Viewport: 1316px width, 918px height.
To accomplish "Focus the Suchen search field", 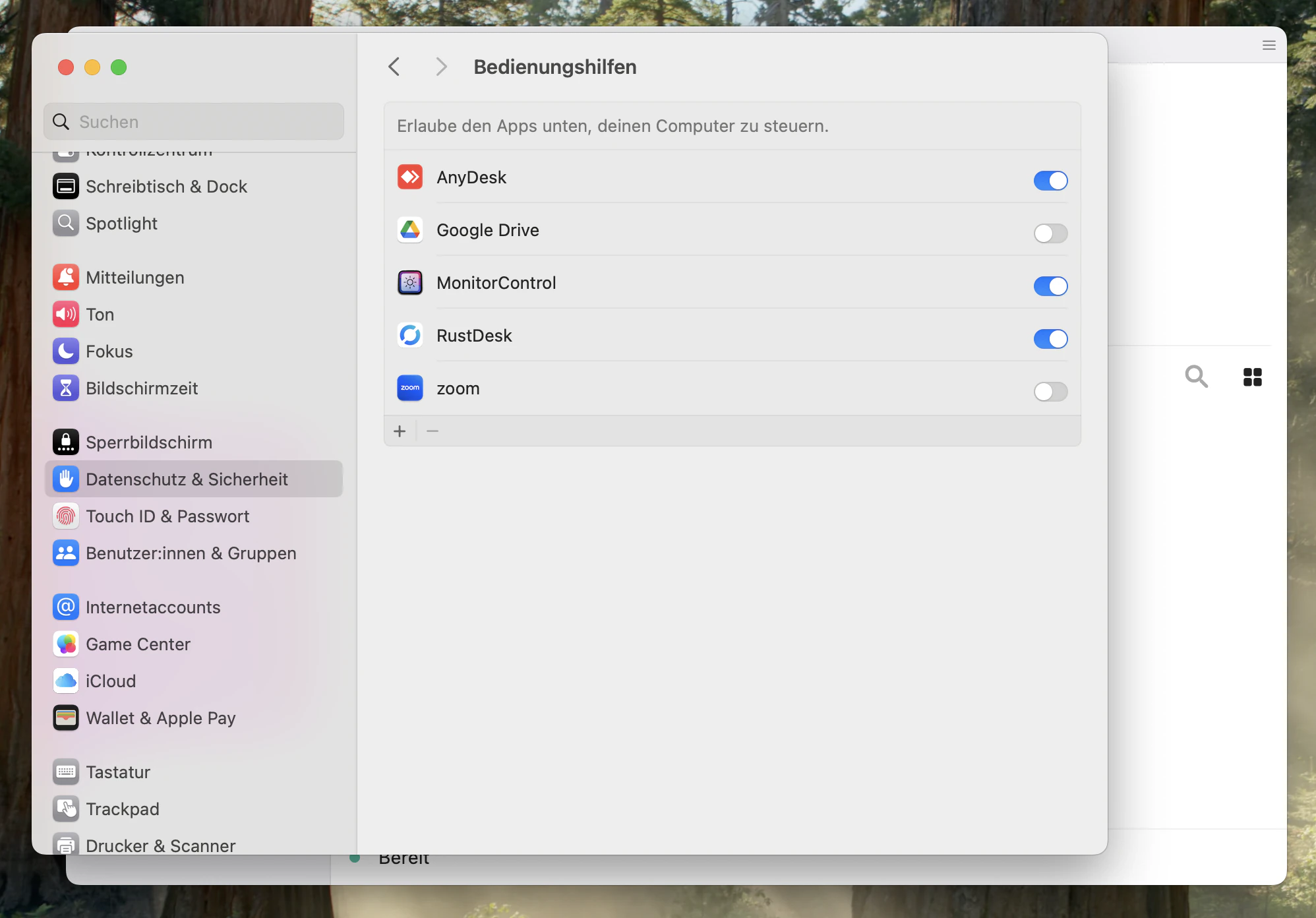I will click(194, 121).
